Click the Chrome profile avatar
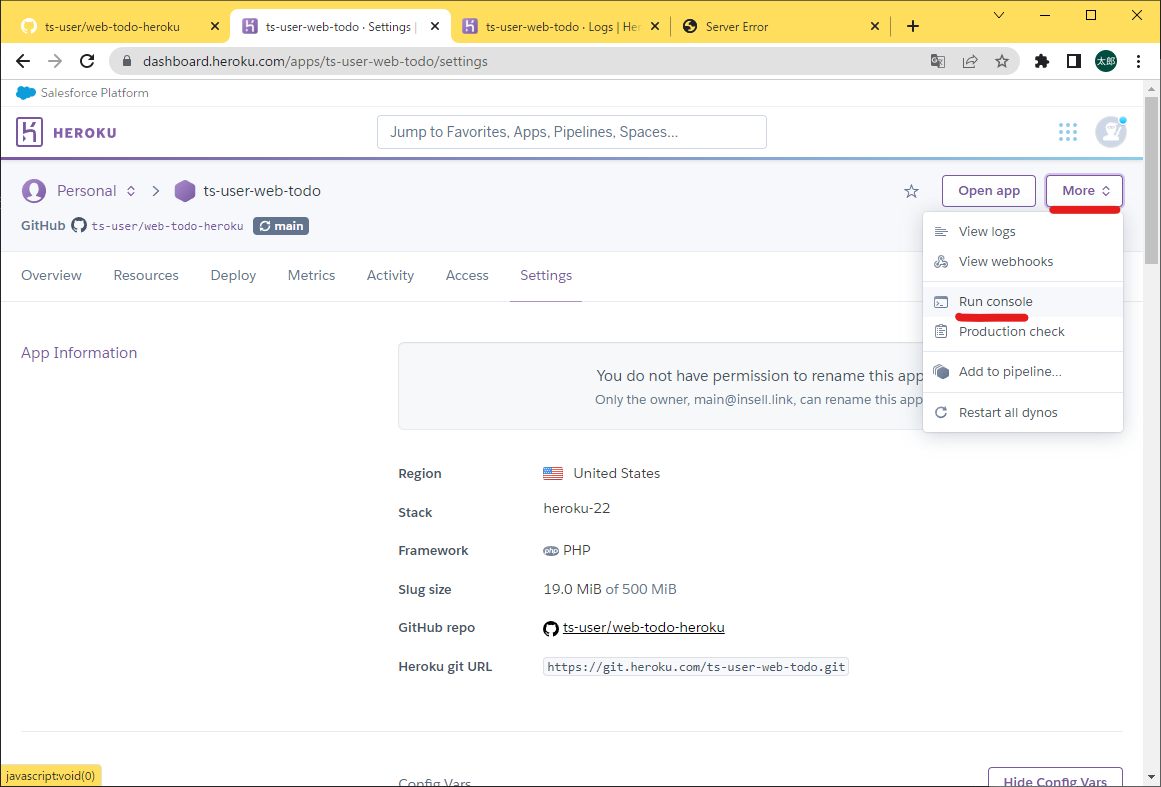The width and height of the screenshot is (1161, 787). [x=1106, y=61]
